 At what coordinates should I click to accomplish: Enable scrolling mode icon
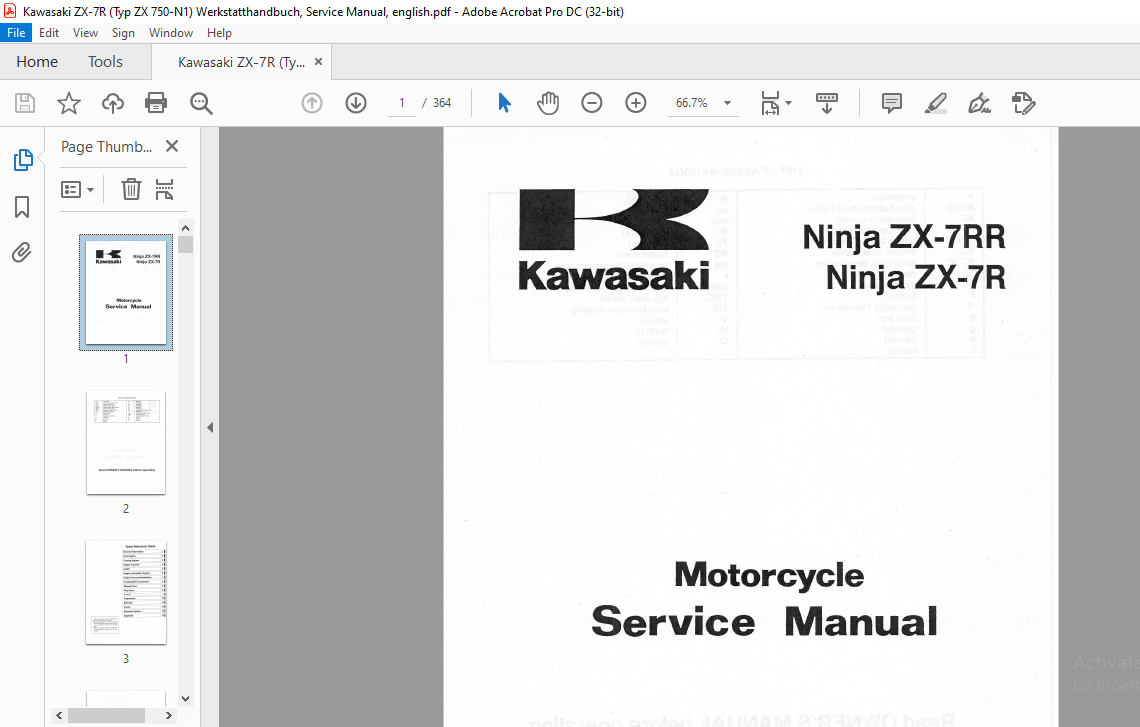(x=827, y=103)
